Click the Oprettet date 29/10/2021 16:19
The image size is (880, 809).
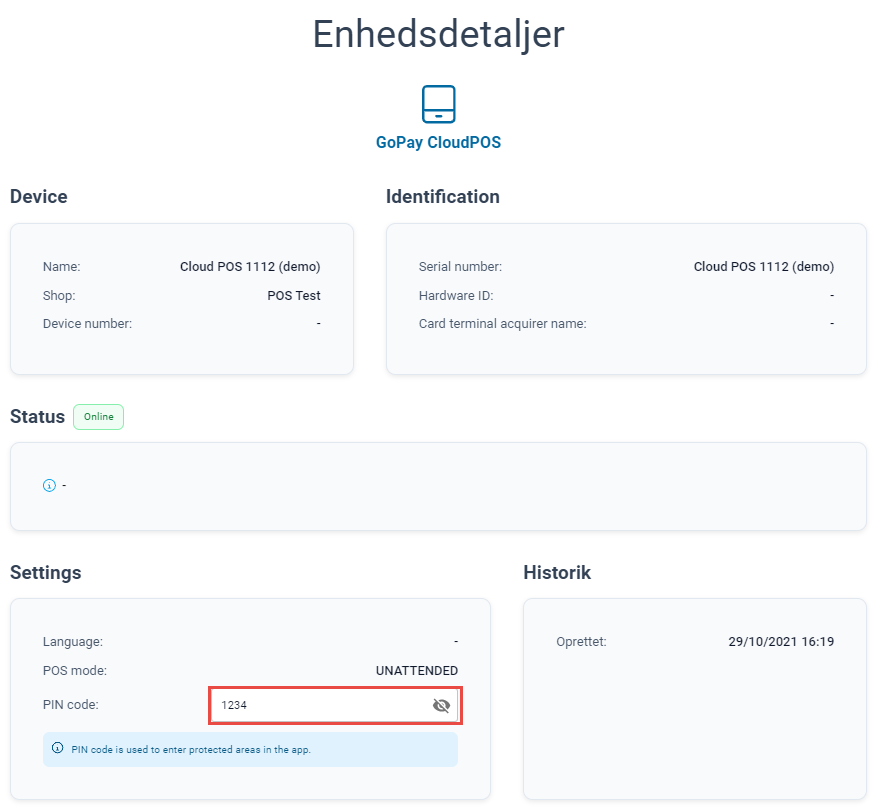(781, 642)
